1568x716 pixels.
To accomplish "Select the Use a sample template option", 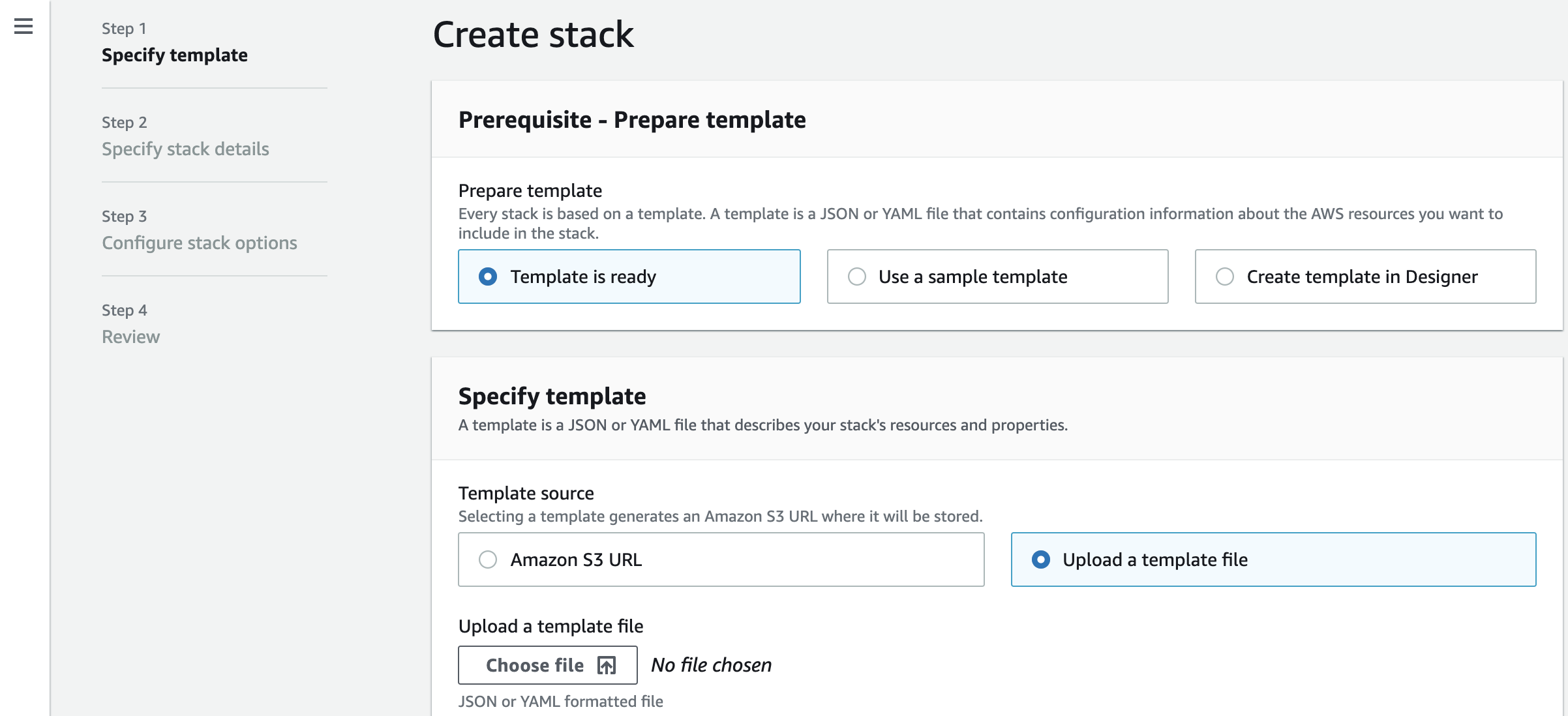I will click(x=997, y=276).
